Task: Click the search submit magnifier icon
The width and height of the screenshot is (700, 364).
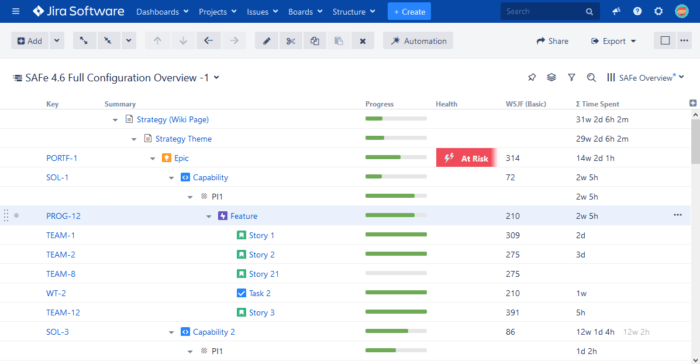Action: (x=589, y=12)
